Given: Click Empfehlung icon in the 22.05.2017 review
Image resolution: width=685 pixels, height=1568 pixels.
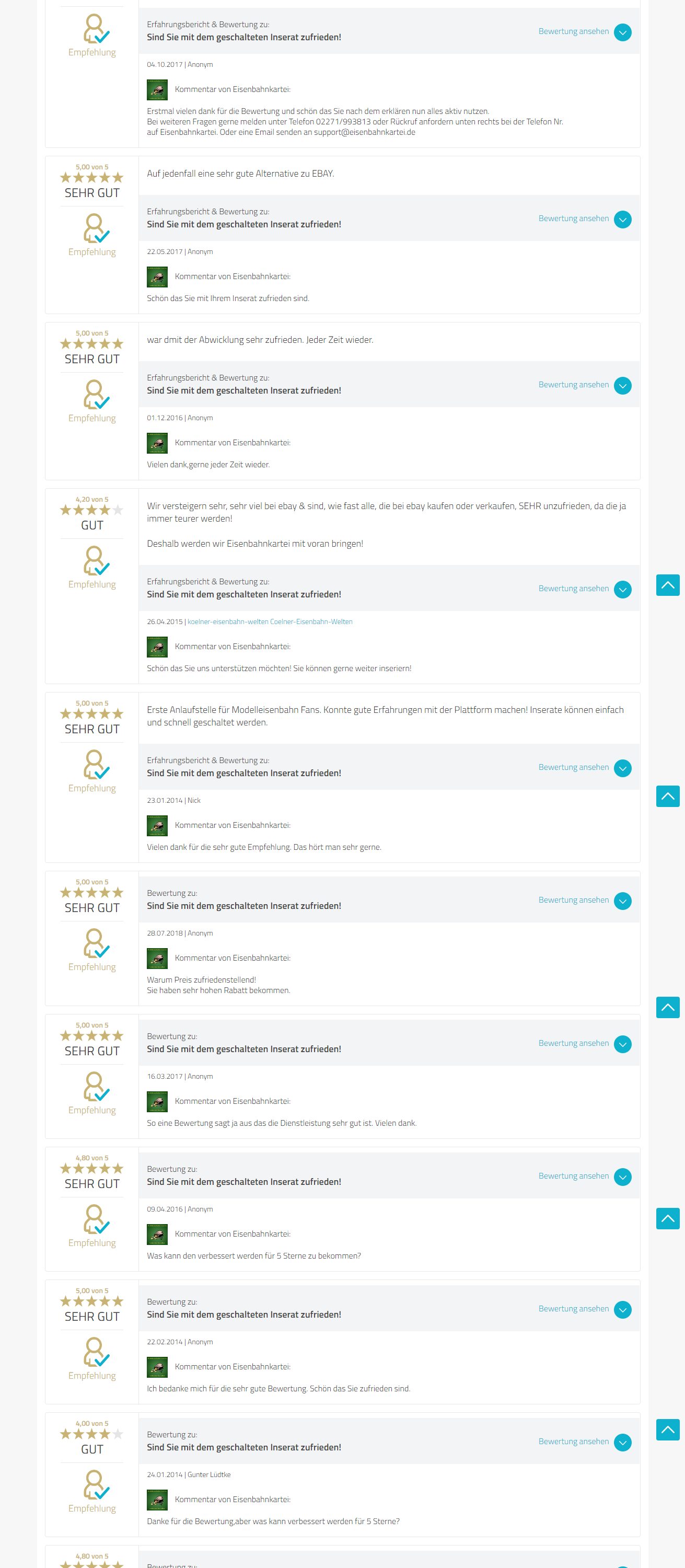Looking at the screenshot, I should click(96, 228).
